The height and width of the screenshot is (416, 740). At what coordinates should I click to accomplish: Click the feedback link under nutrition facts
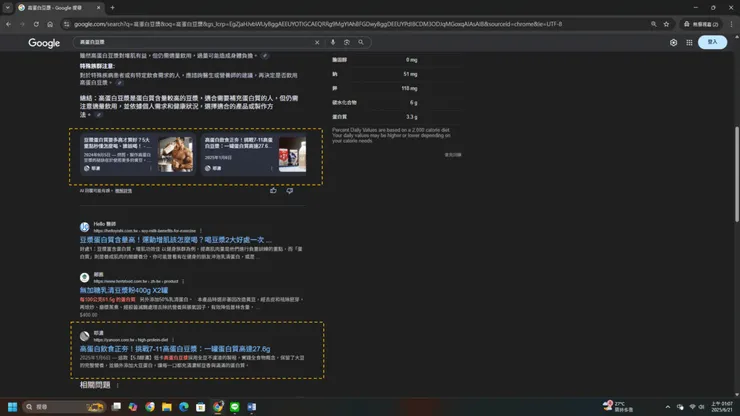pos(453,155)
